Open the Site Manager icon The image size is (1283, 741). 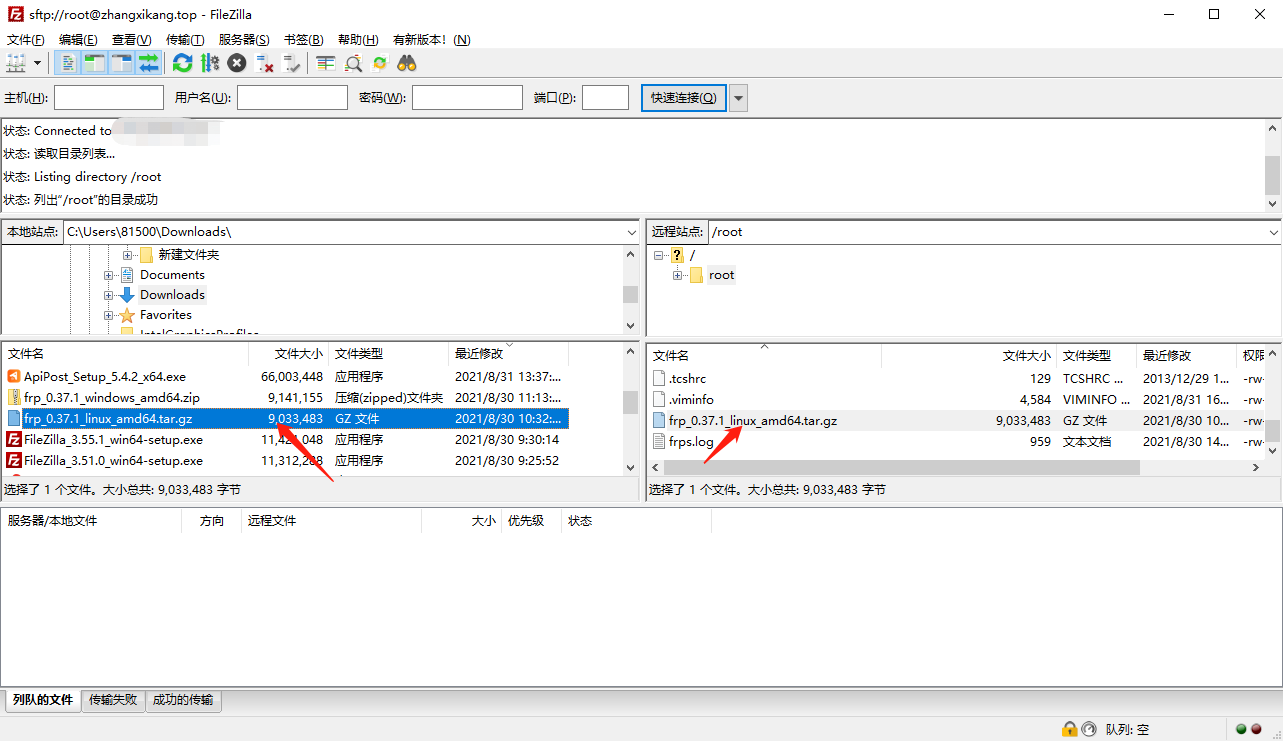click(16, 63)
